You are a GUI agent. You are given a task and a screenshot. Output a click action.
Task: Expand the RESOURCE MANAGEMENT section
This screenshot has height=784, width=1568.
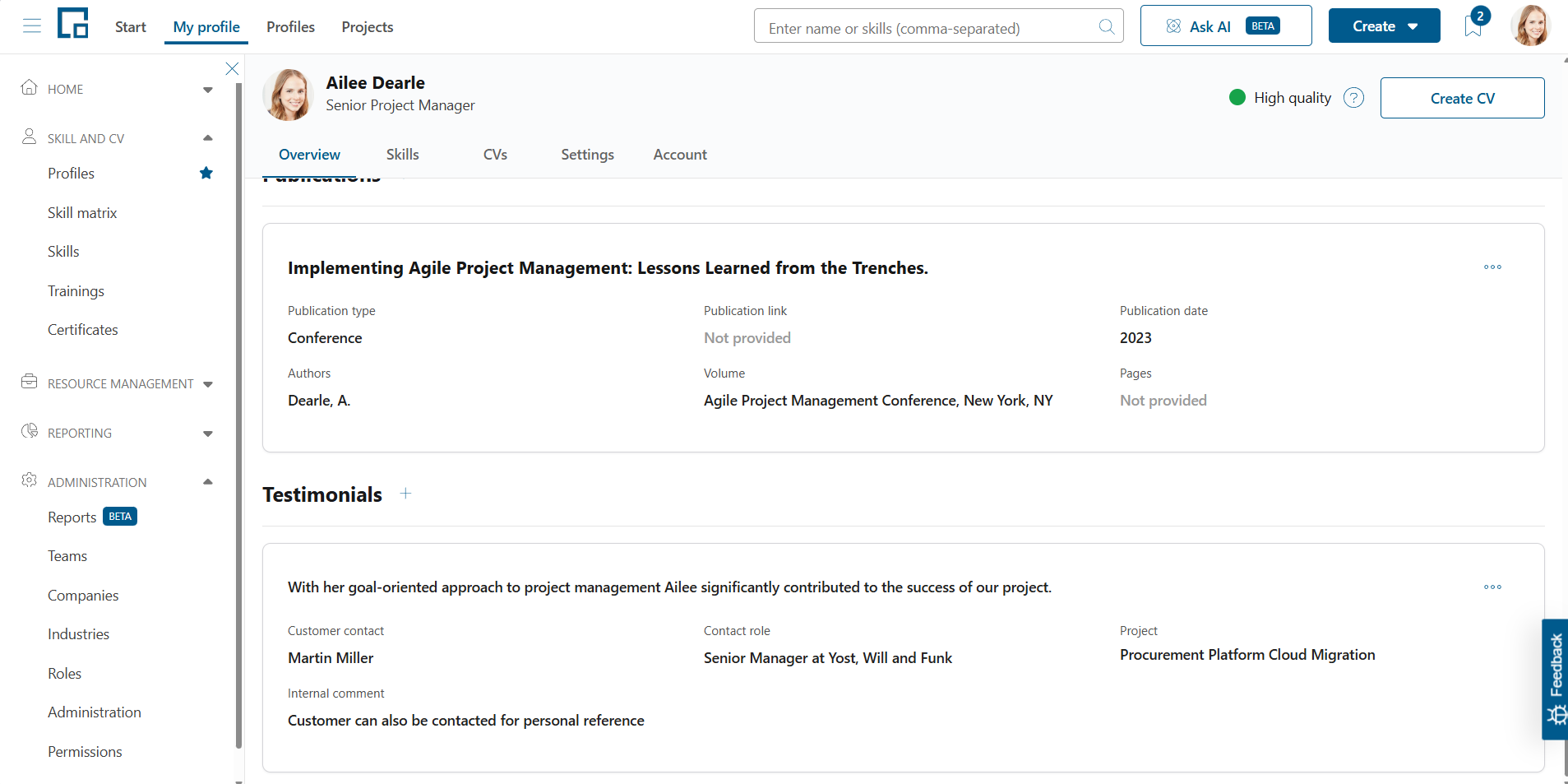pos(208,384)
